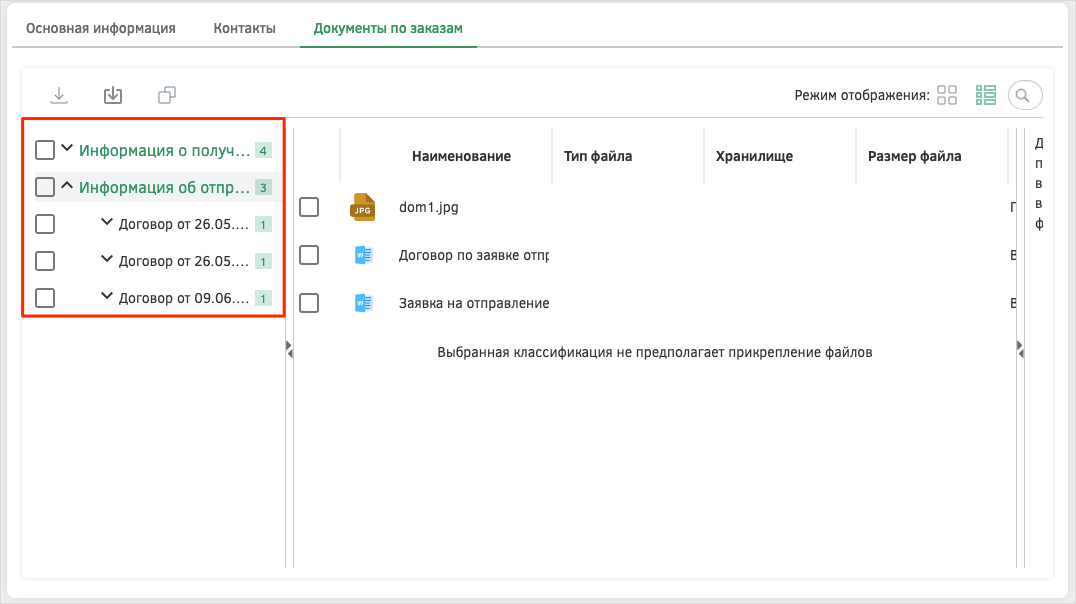This screenshot has height=604, width=1076.
Task: Select the dom1.jpg file checkbox
Action: coord(309,207)
